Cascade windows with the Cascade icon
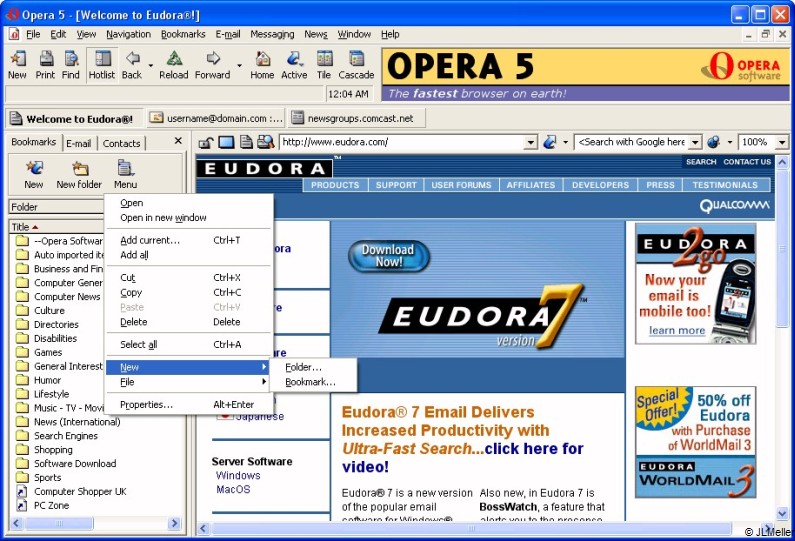Image resolution: width=795 pixels, height=541 pixels. coord(356,59)
